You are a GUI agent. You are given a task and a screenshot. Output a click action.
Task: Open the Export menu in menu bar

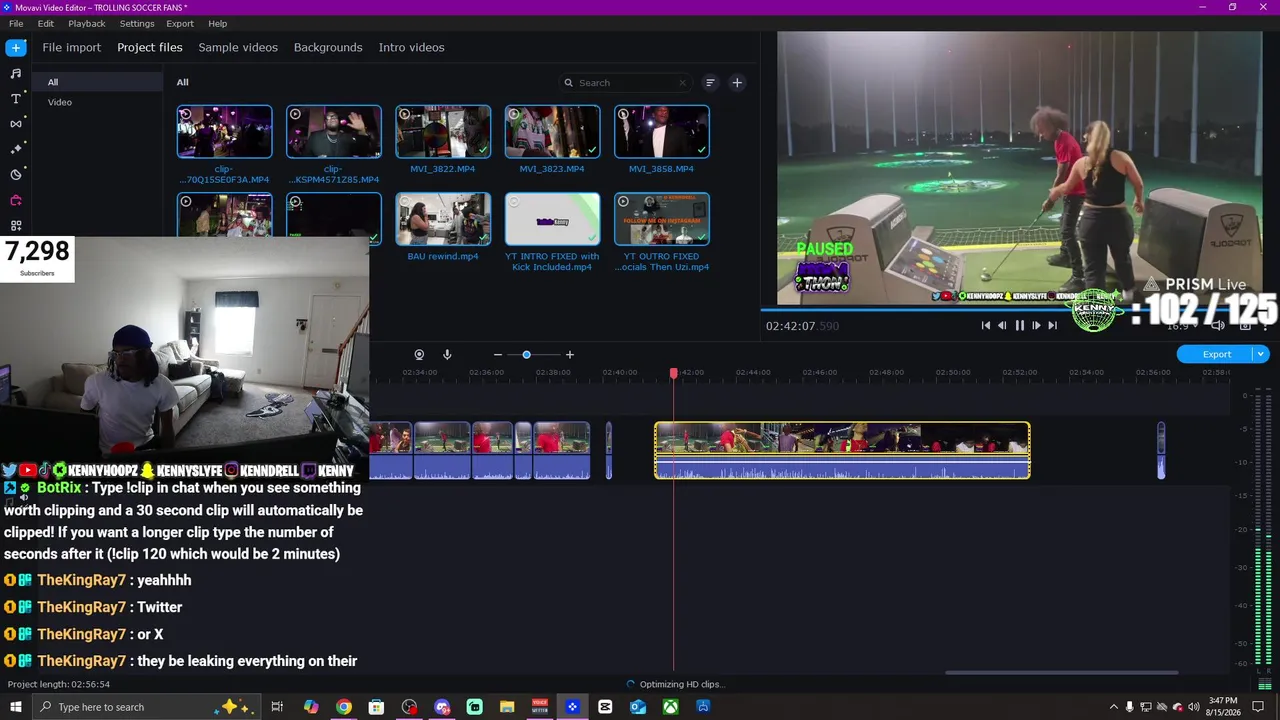pyautogui.click(x=180, y=23)
